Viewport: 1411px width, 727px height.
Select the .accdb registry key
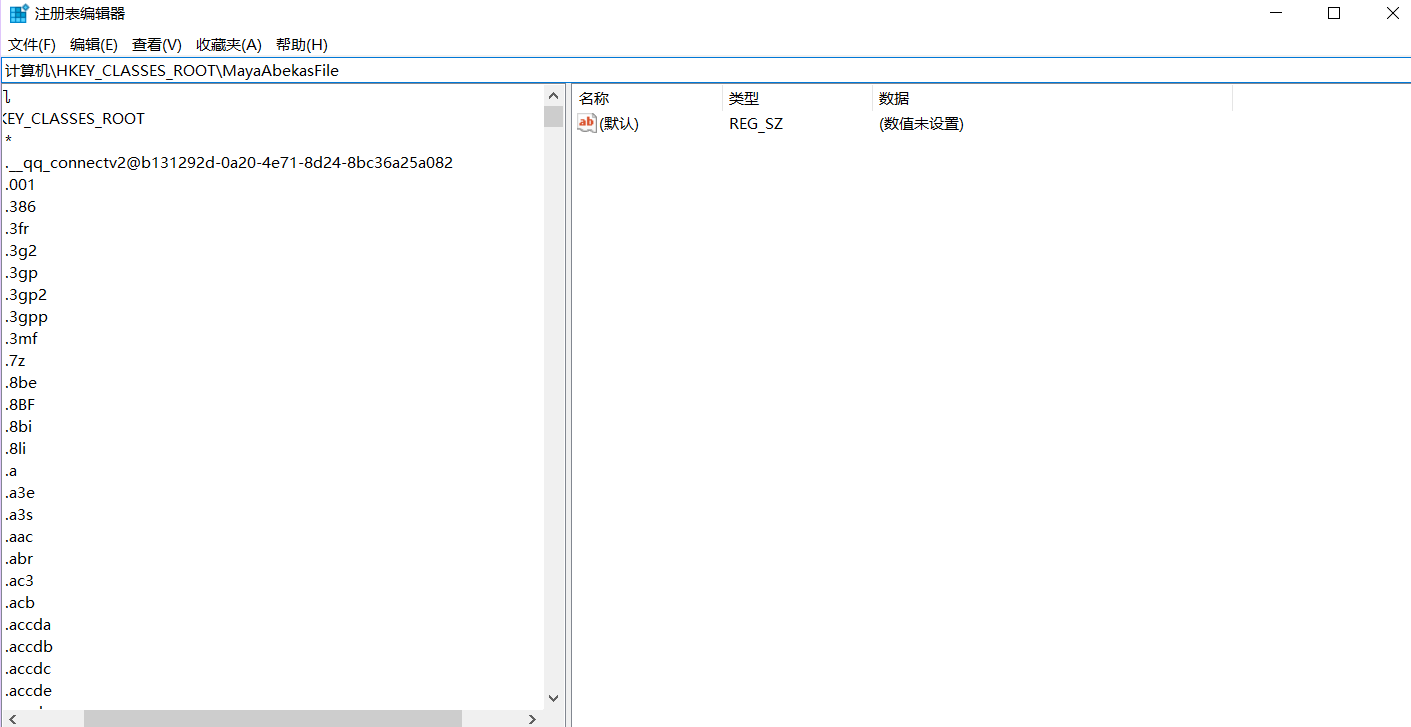click(28, 646)
